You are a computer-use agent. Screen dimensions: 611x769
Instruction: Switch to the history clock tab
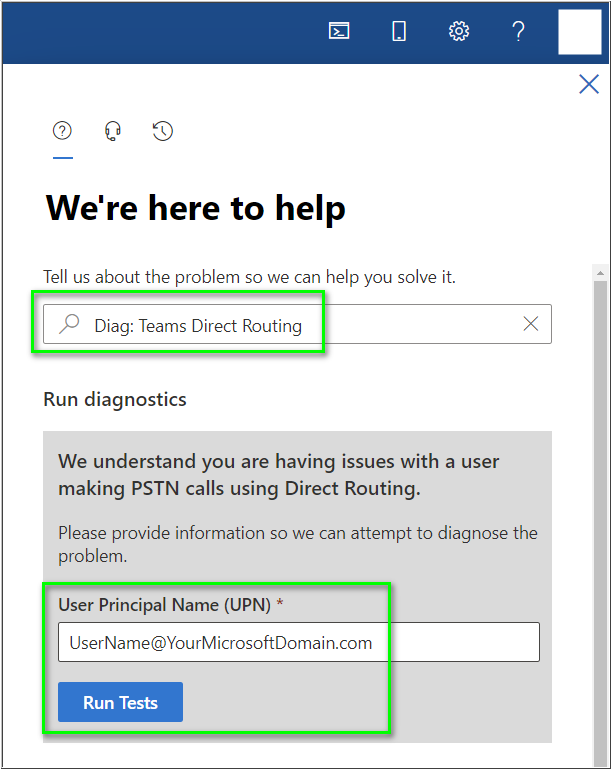tap(163, 131)
